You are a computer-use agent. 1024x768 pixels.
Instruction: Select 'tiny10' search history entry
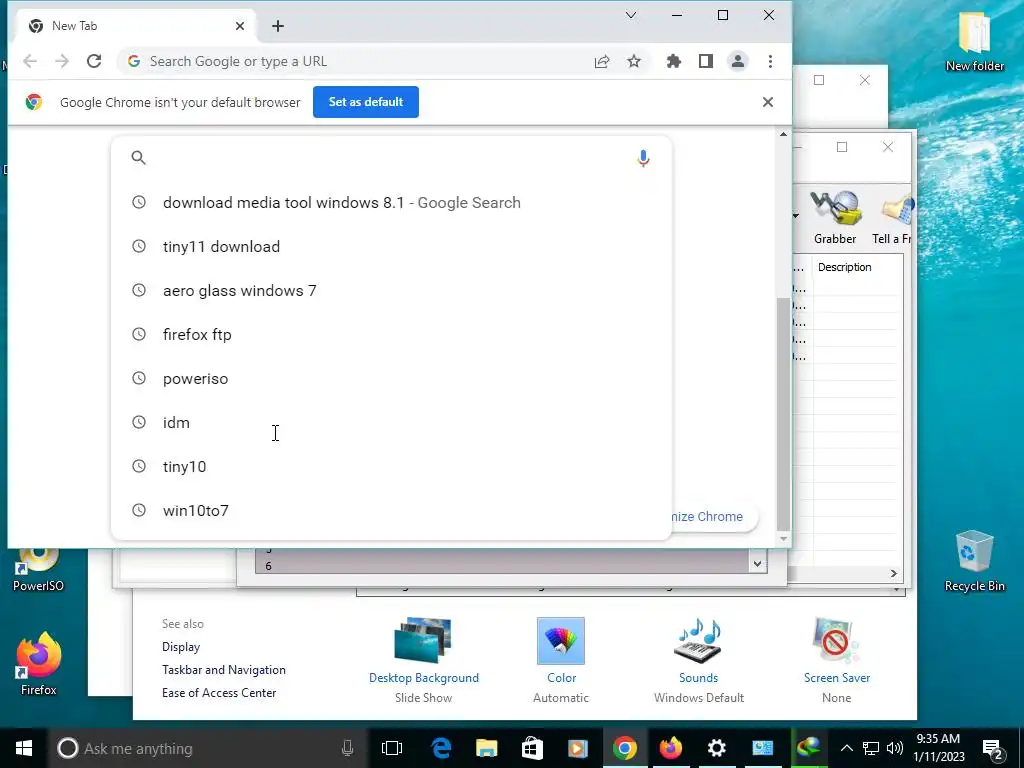(x=391, y=466)
